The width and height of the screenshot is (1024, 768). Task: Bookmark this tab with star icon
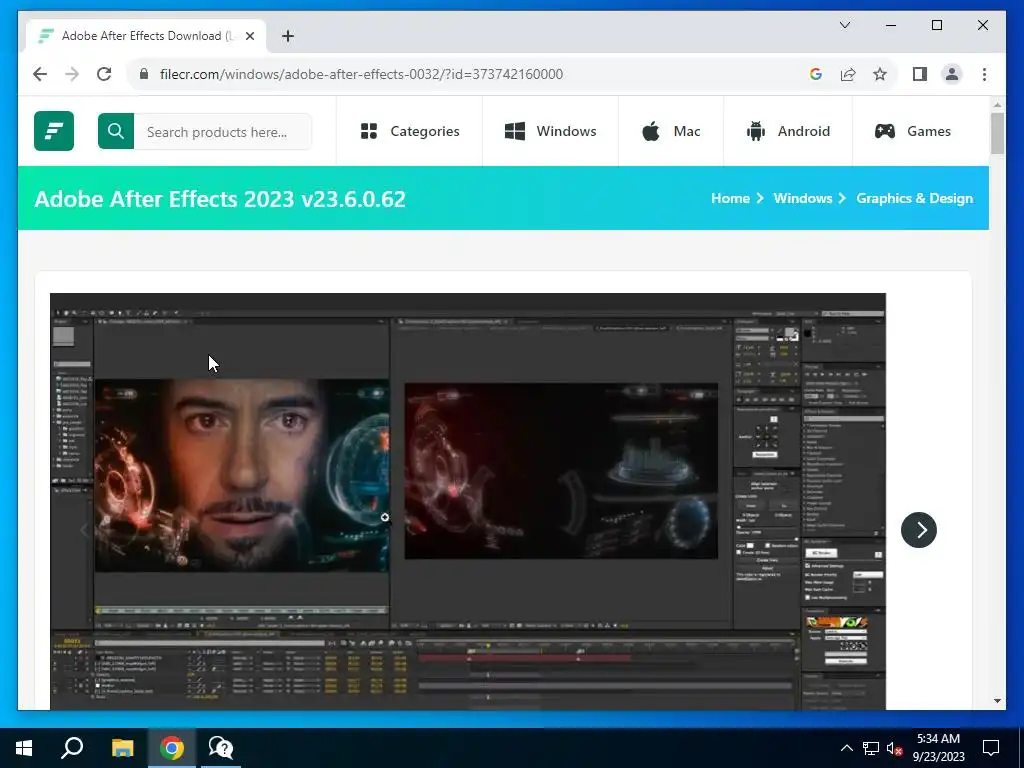[880, 74]
